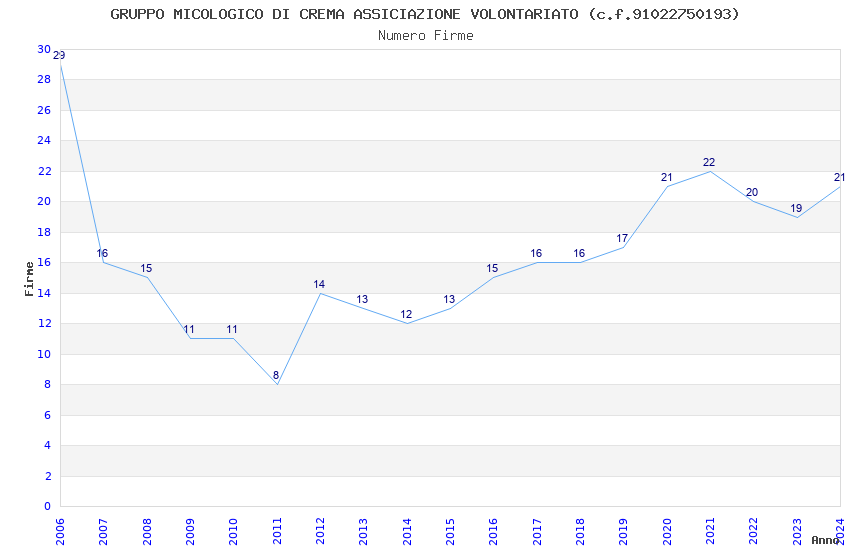Screen dimensions: 850x550
Task: Select the data point 12 at 2014
Action: [406, 314]
